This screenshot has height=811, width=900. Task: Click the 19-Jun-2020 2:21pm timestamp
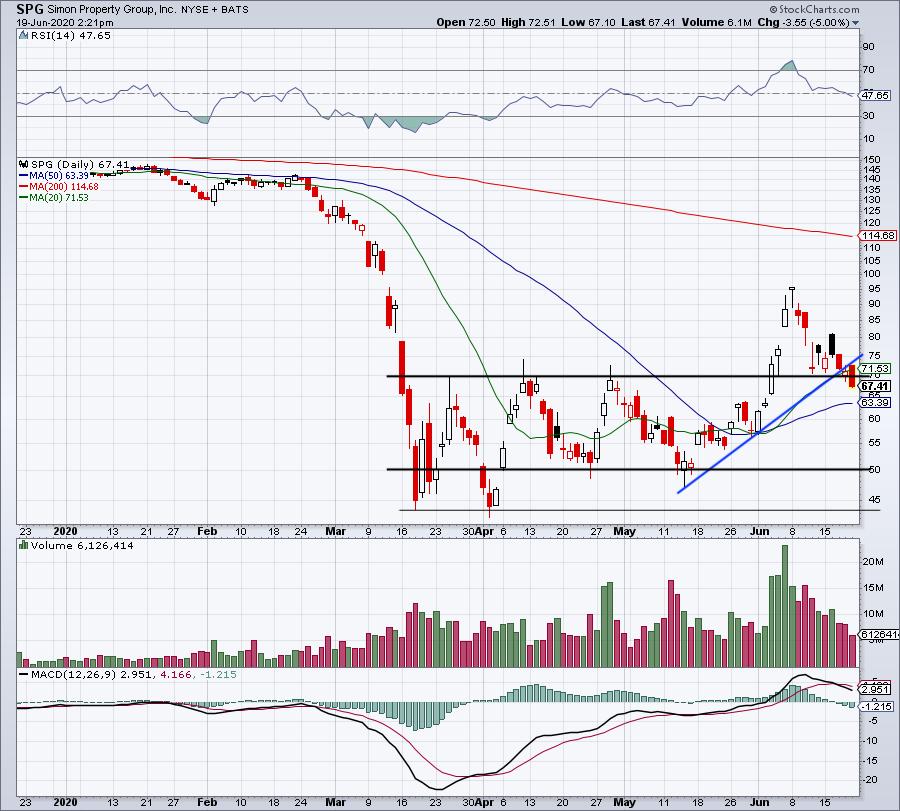point(65,23)
